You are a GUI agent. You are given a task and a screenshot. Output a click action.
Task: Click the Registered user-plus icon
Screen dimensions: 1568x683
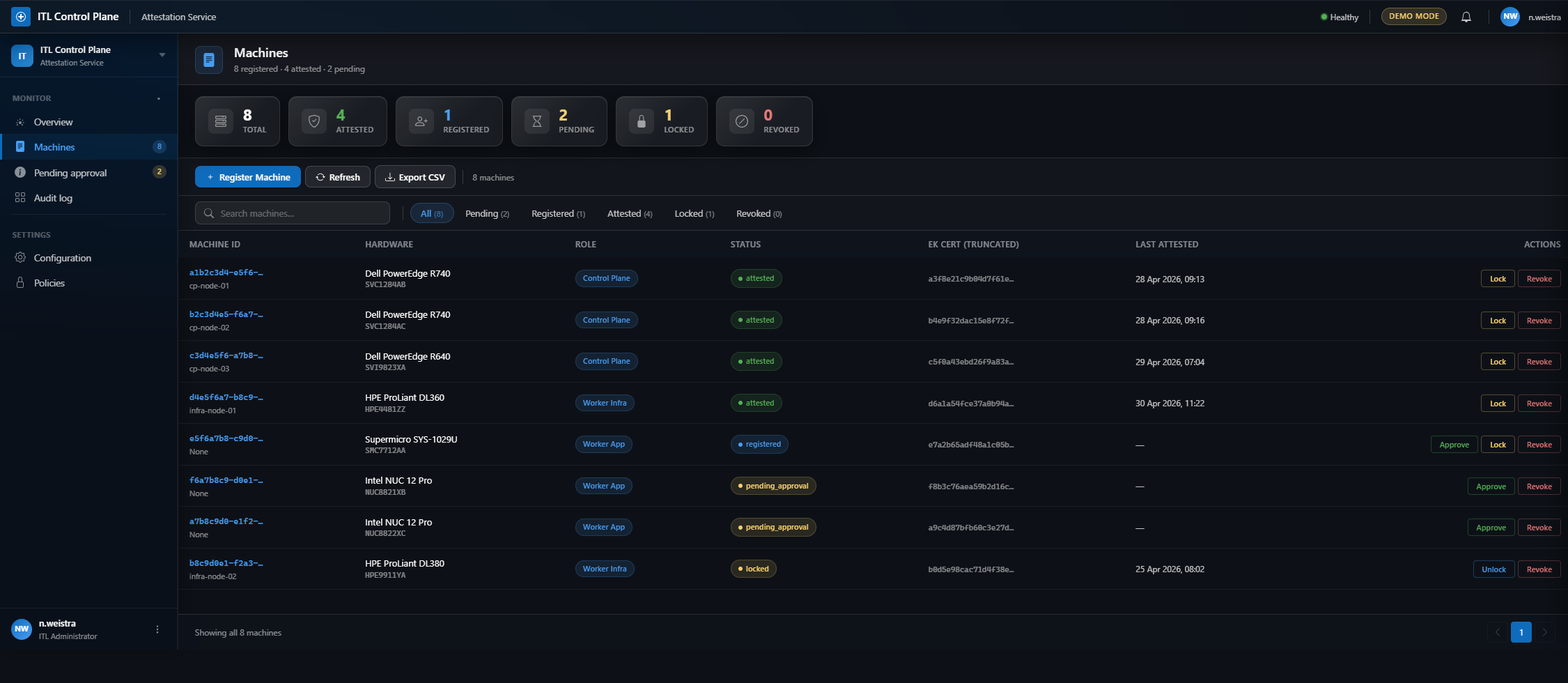point(421,121)
